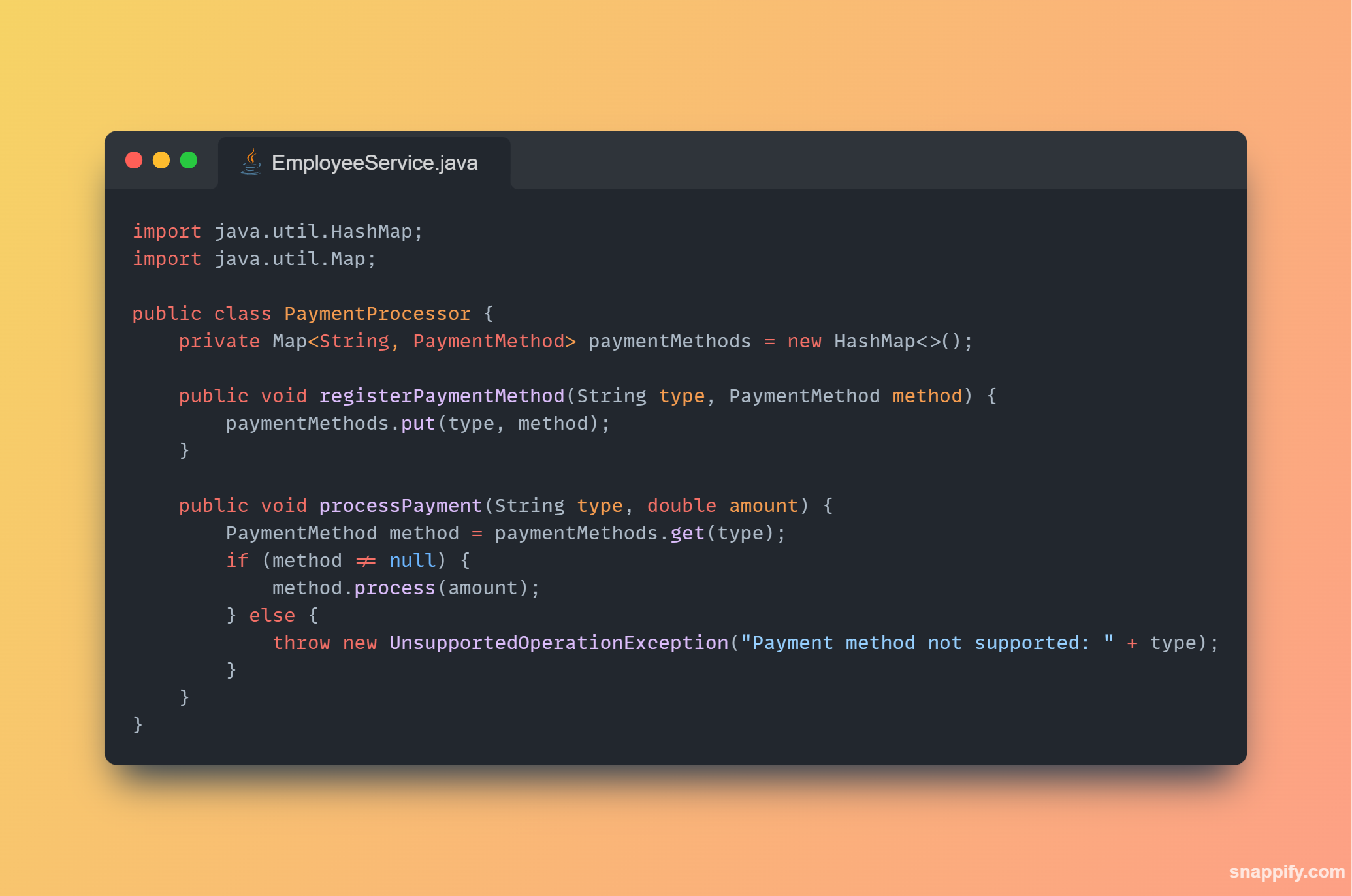Image resolution: width=1352 pixels, height=896 pixels.
Task: Click the registerPaymentMethod method name
Action: [x=442, y=396]
